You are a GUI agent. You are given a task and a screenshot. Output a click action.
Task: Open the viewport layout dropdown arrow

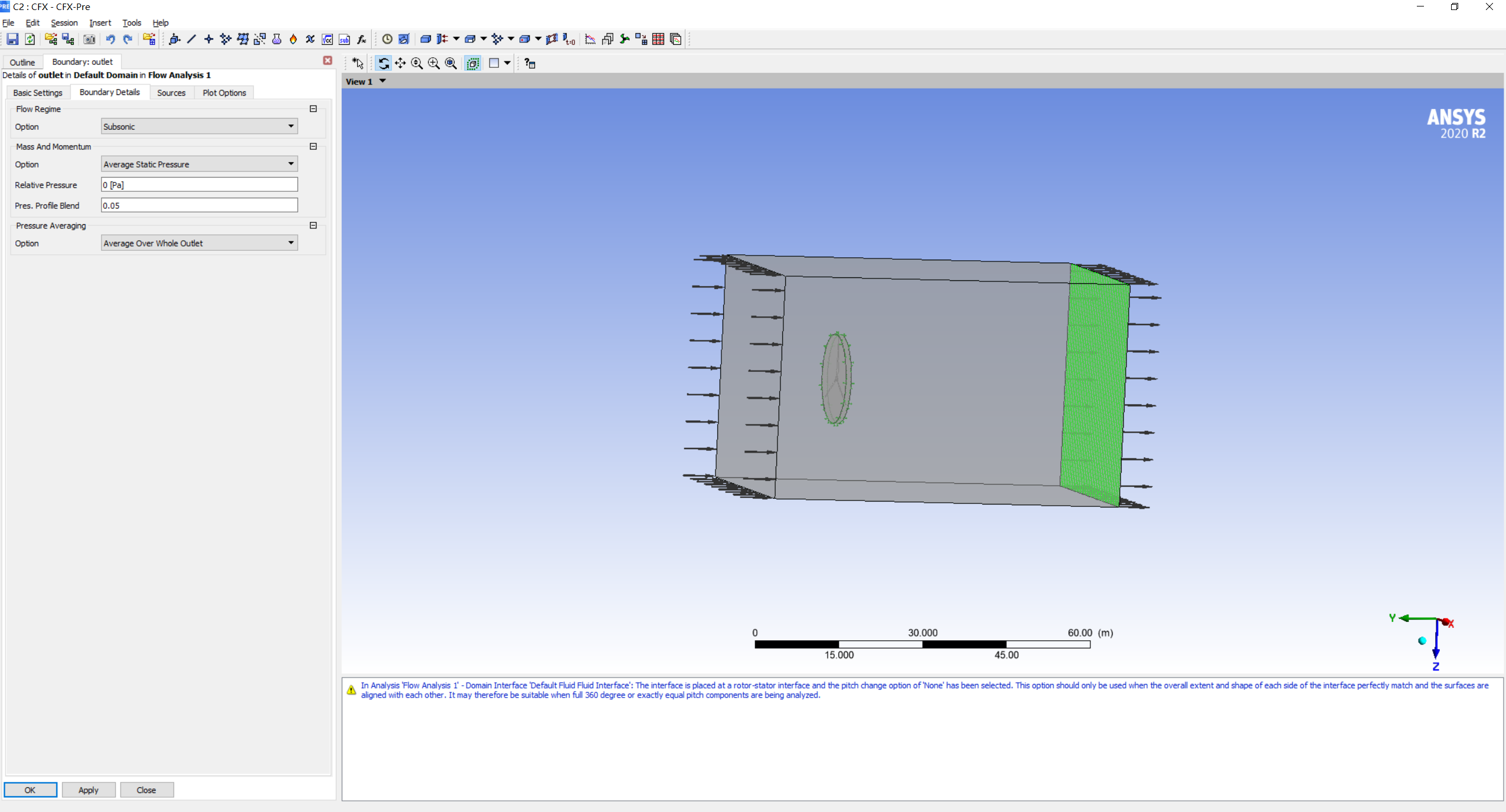click(507, 63)
